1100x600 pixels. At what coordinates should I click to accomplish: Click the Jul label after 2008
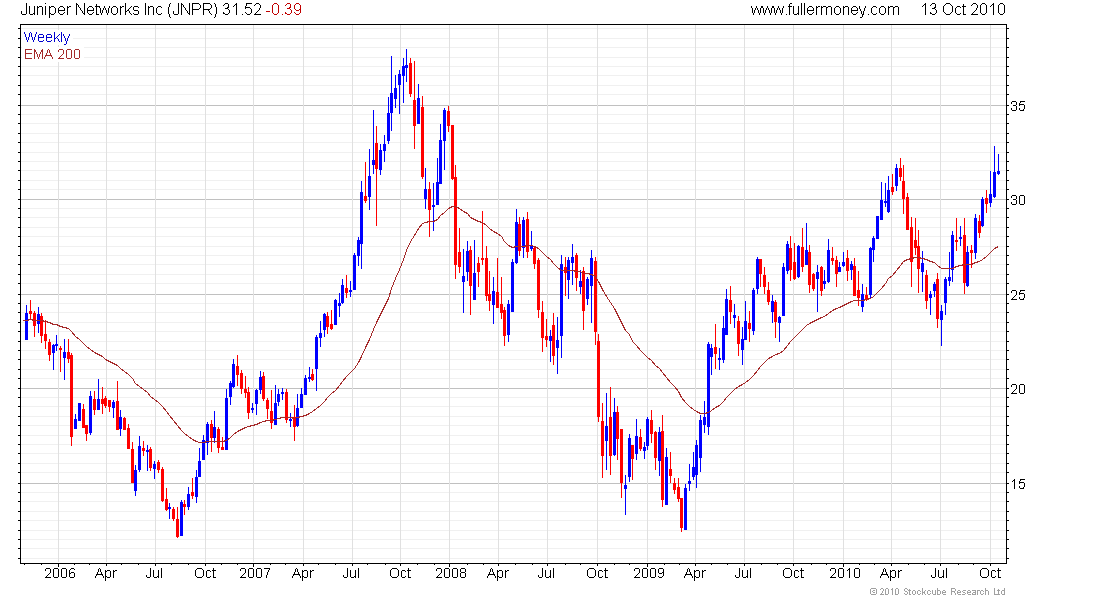click(x=546, y=573)
